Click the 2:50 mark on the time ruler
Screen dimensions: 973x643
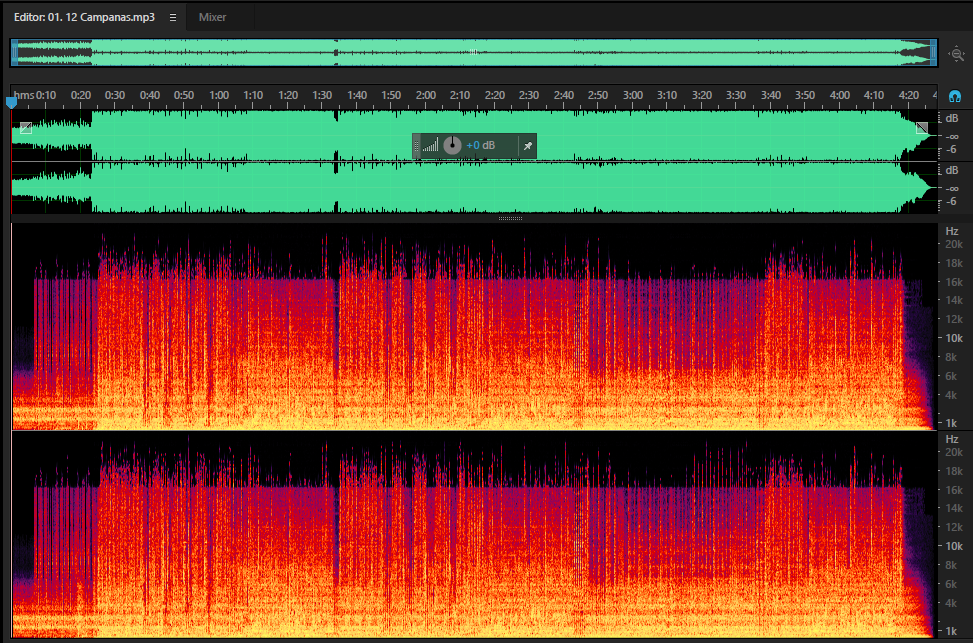pyautogui.click(x=598, y=96)
